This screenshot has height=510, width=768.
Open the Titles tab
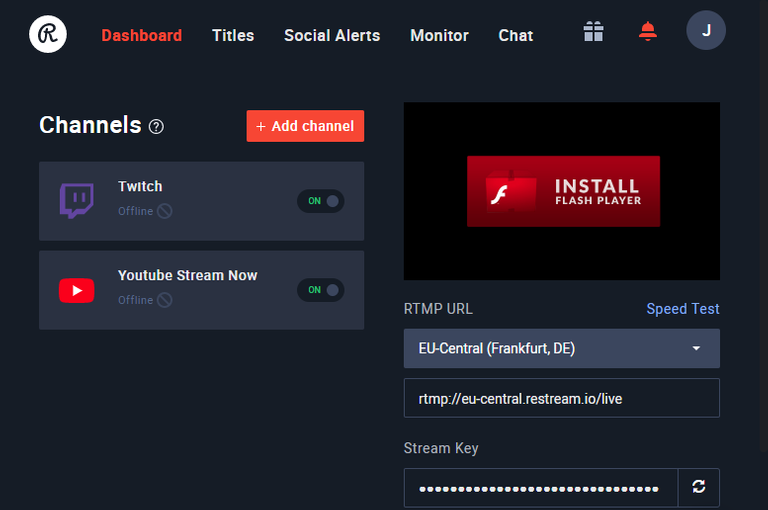pyautogui.click(x=233, y=35)
